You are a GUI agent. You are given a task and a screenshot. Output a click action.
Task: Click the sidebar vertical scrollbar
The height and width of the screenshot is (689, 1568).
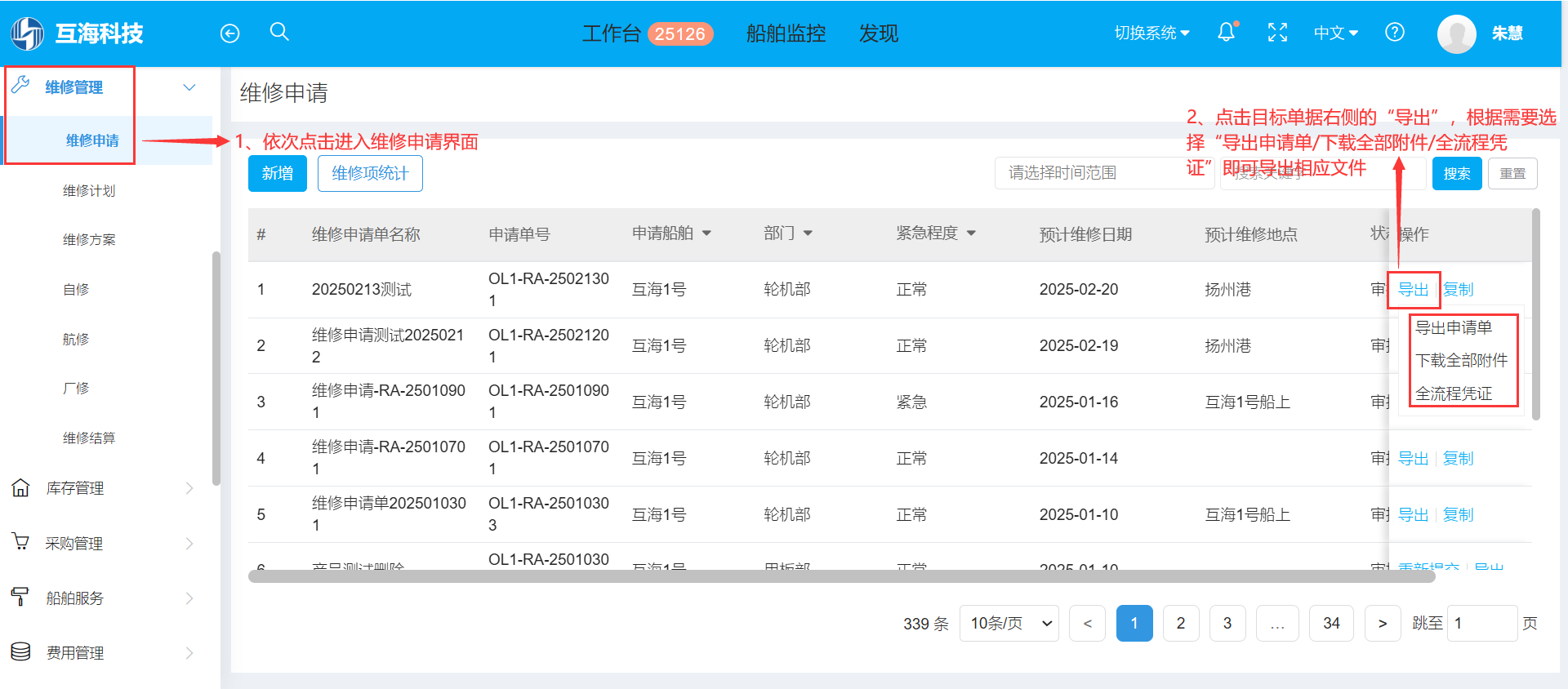(x=216, y=367)
